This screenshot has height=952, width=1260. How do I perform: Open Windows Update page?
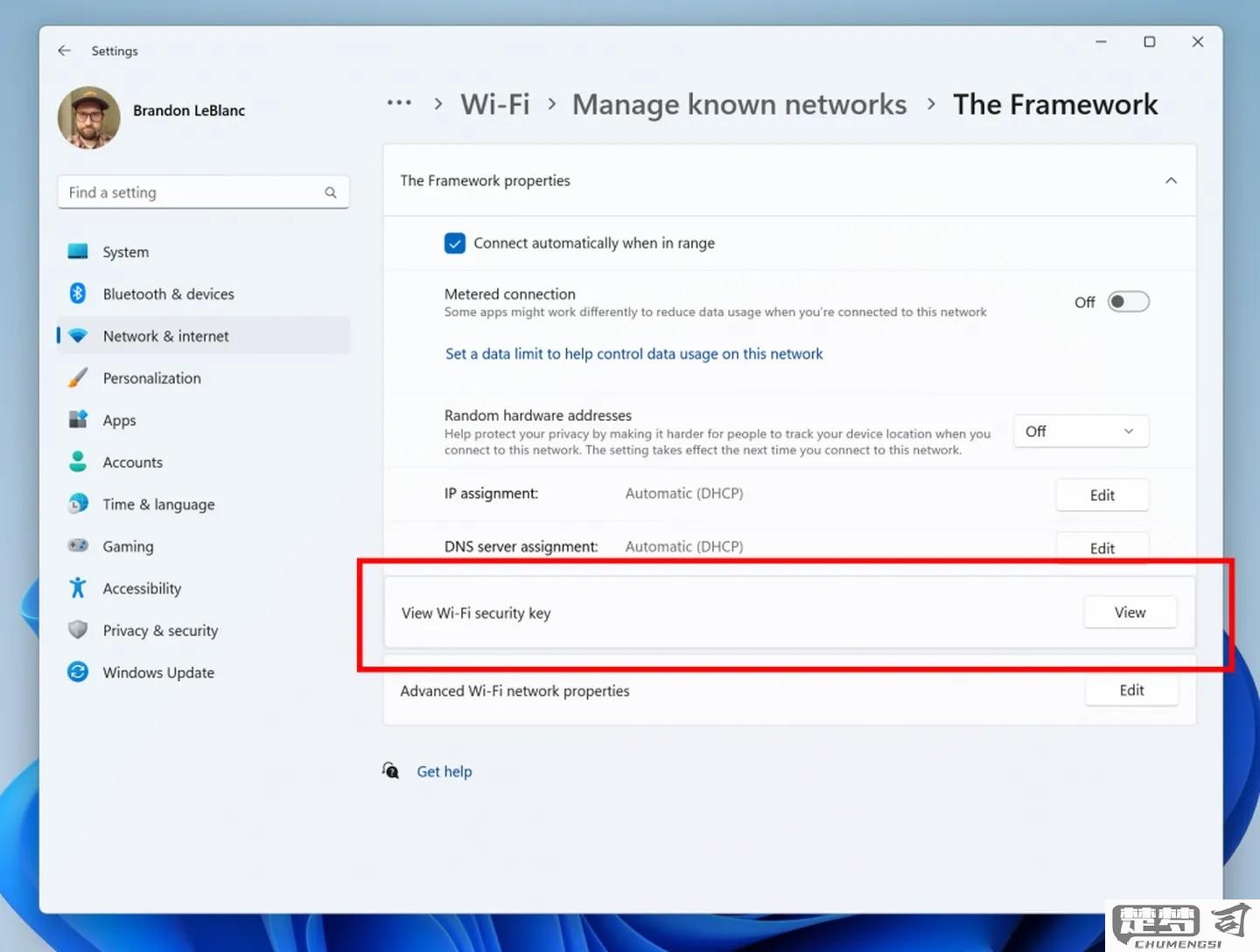tap(203, 672)
